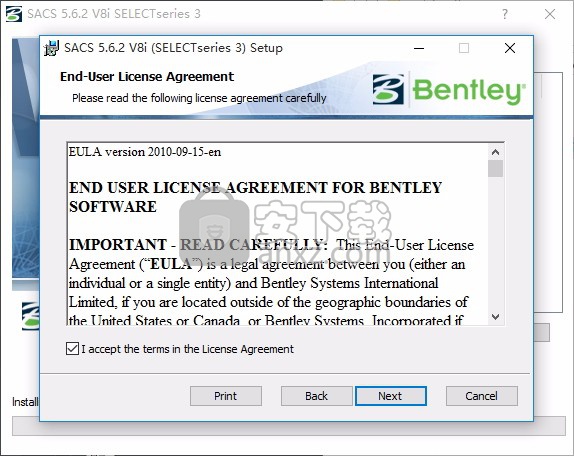Minimize the Setup dialog

[x=419, y=48]
